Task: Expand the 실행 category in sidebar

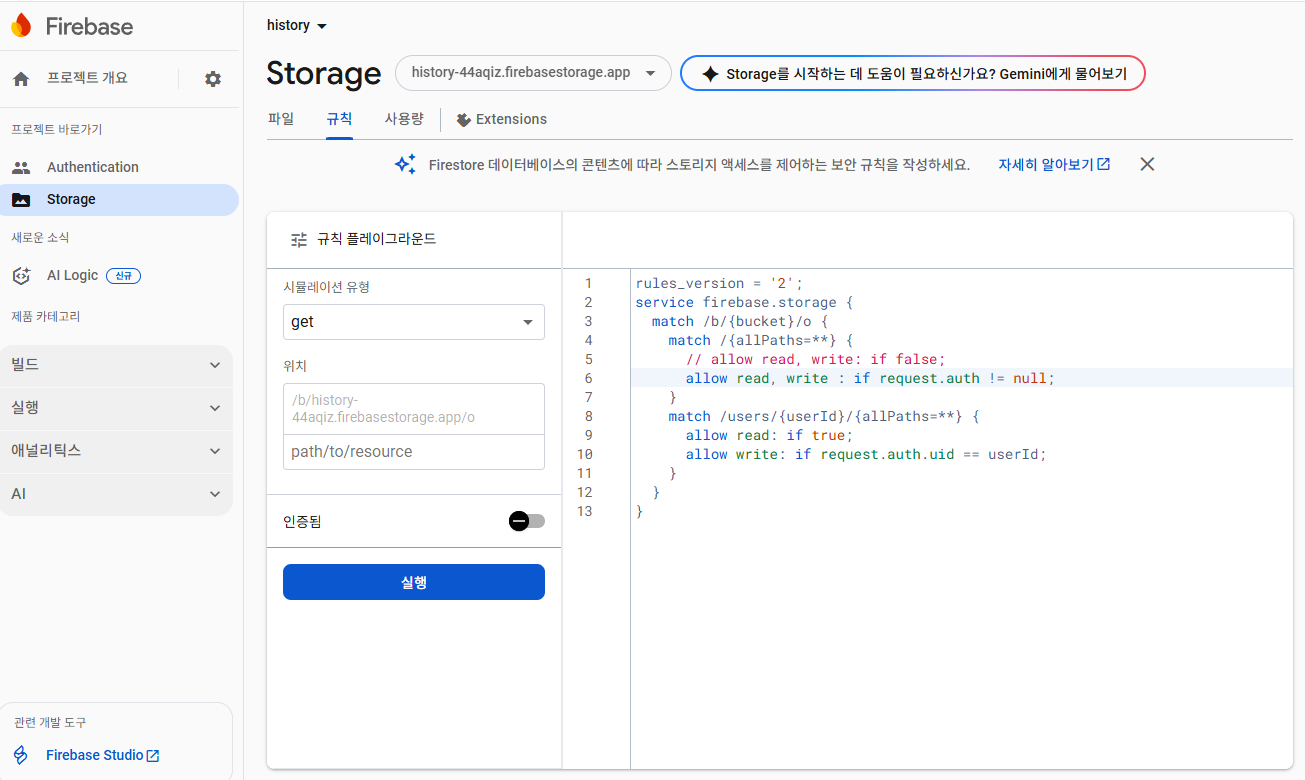Action: coord(116,408)
